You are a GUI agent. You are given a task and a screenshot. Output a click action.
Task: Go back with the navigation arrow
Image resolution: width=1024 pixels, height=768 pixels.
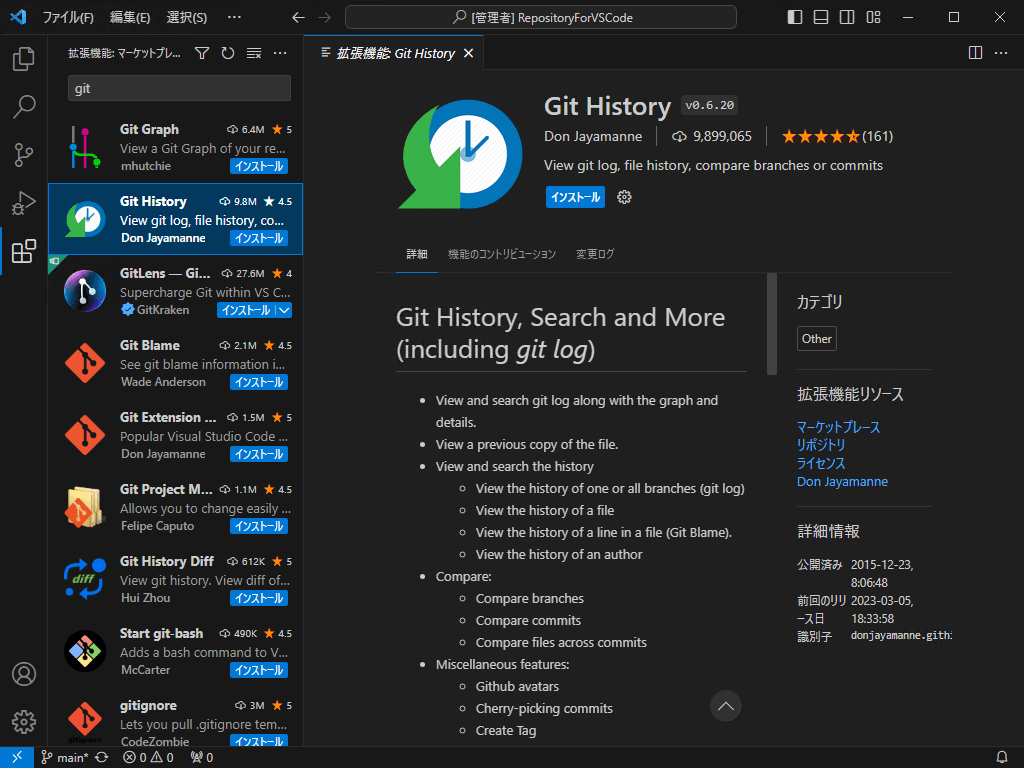(298, 18)
